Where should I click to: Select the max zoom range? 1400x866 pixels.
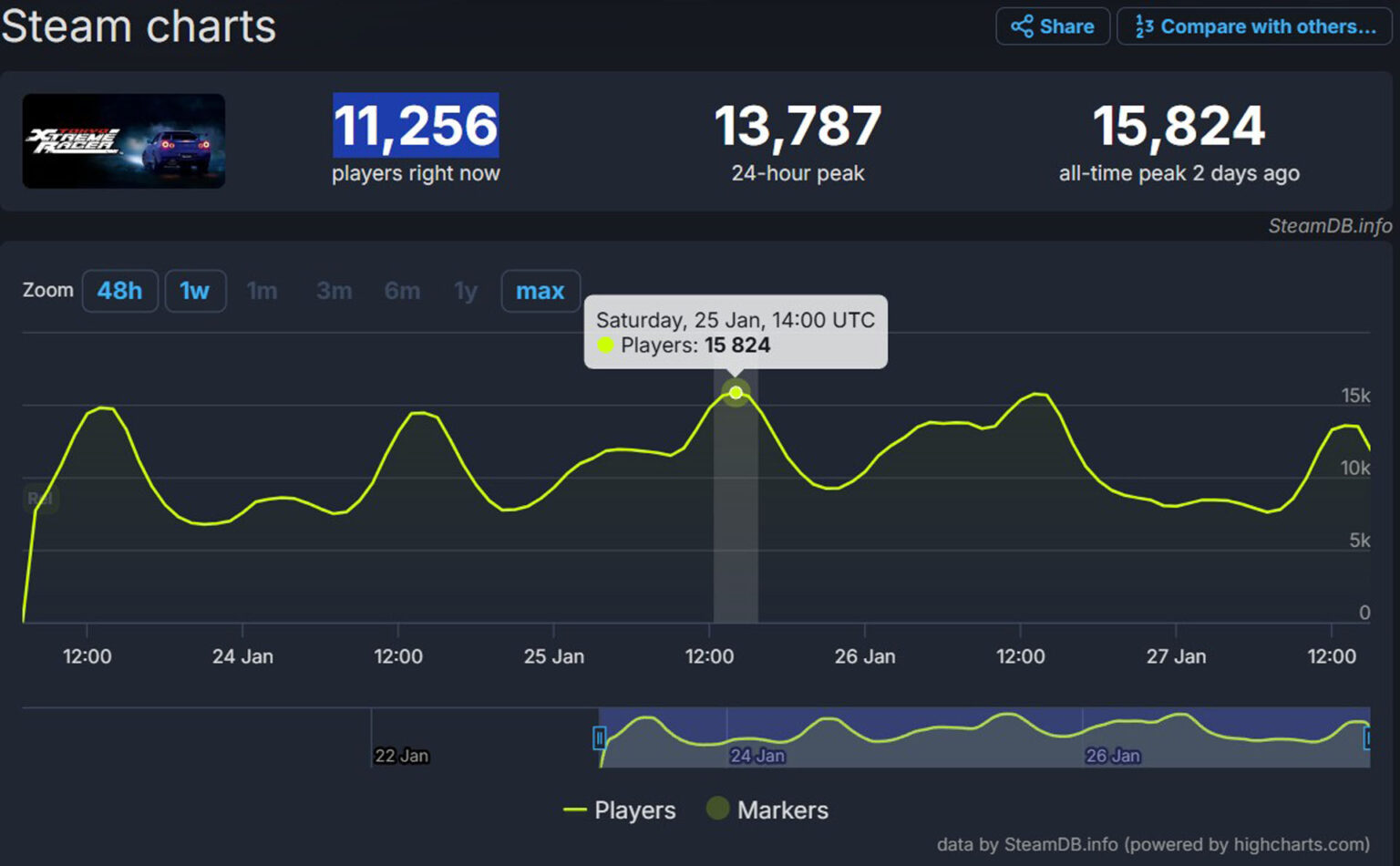[540, 291]
